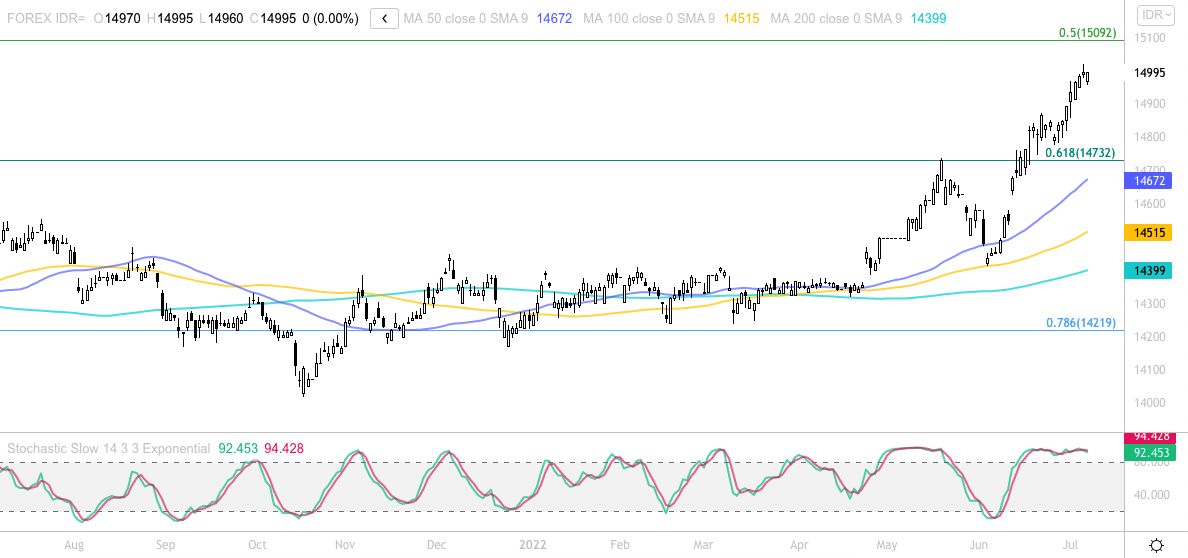
Task: Click the 0.786(14219) Fibonacci level label
Action: click(1081, 323)
